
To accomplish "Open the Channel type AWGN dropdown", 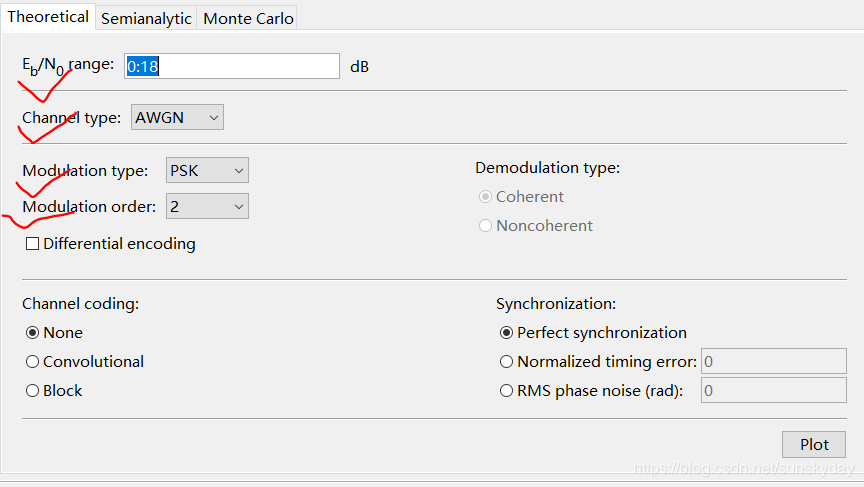I will pyautogui.click(x=176, y=118).
